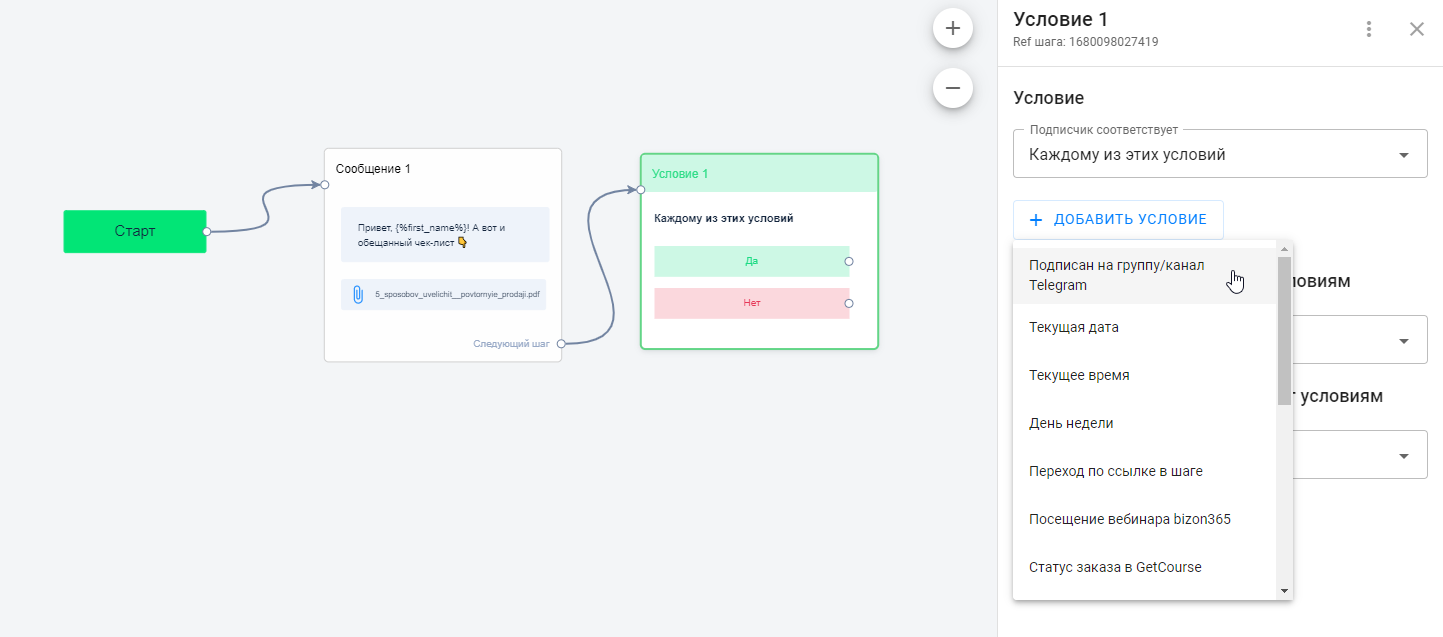Pick День недели from the list
The image size is (1443, 637).
pos(1071,423)
